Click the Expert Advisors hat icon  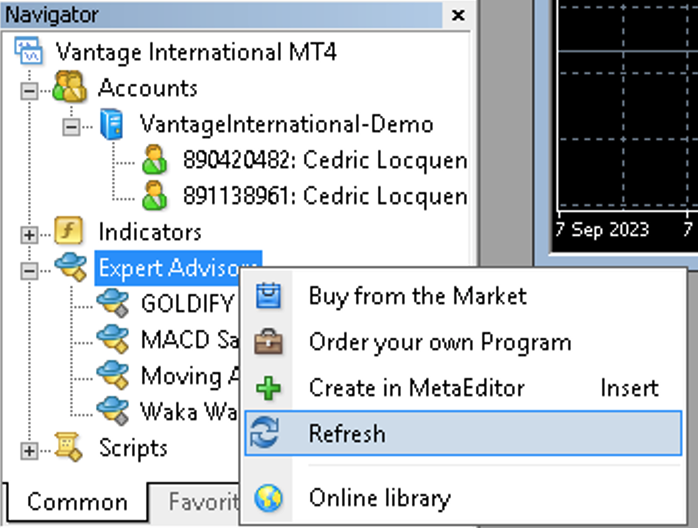[71, 267]
